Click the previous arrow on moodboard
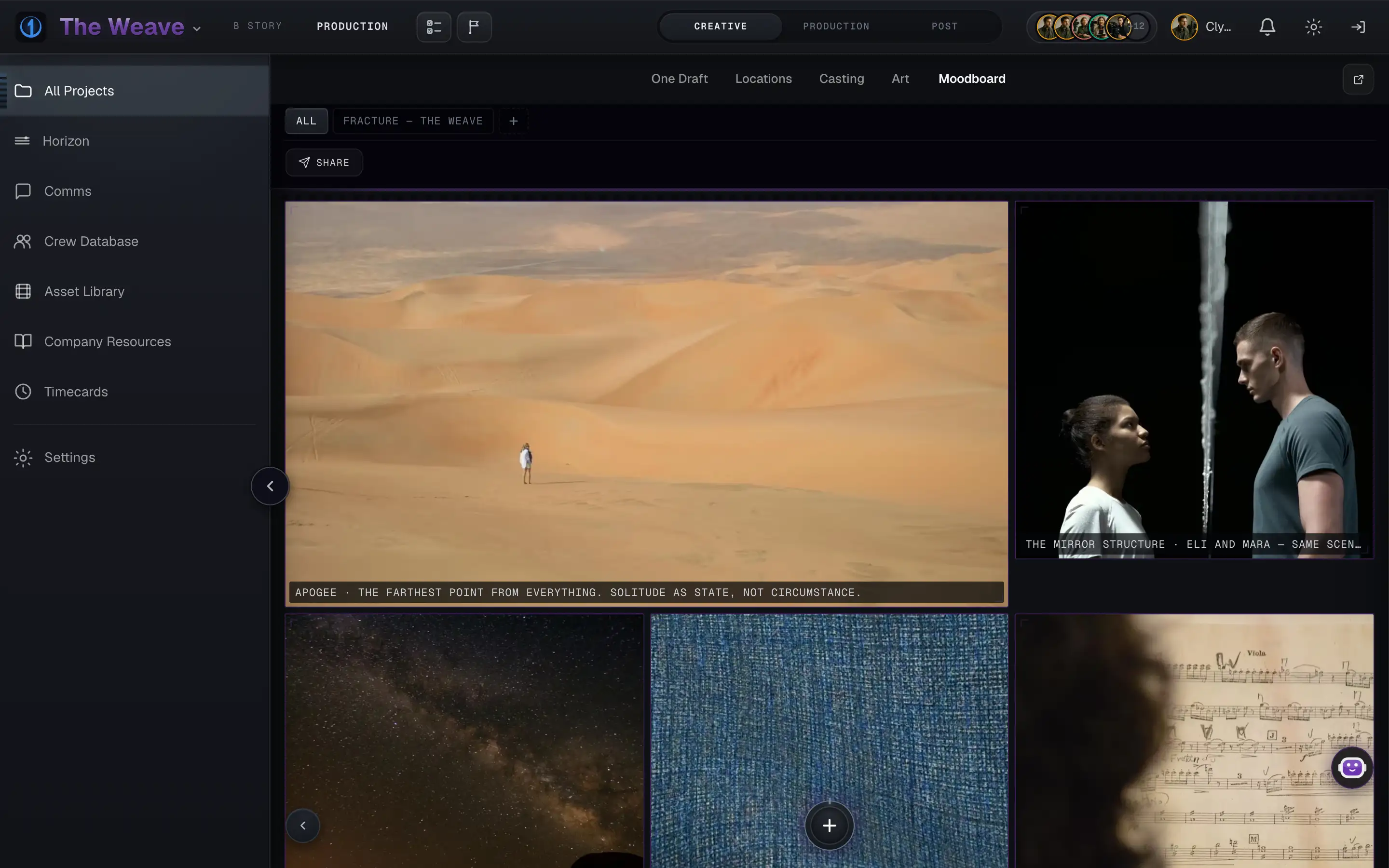The width and height of the screenshot is (1389, 868). (x=303, y=826)
